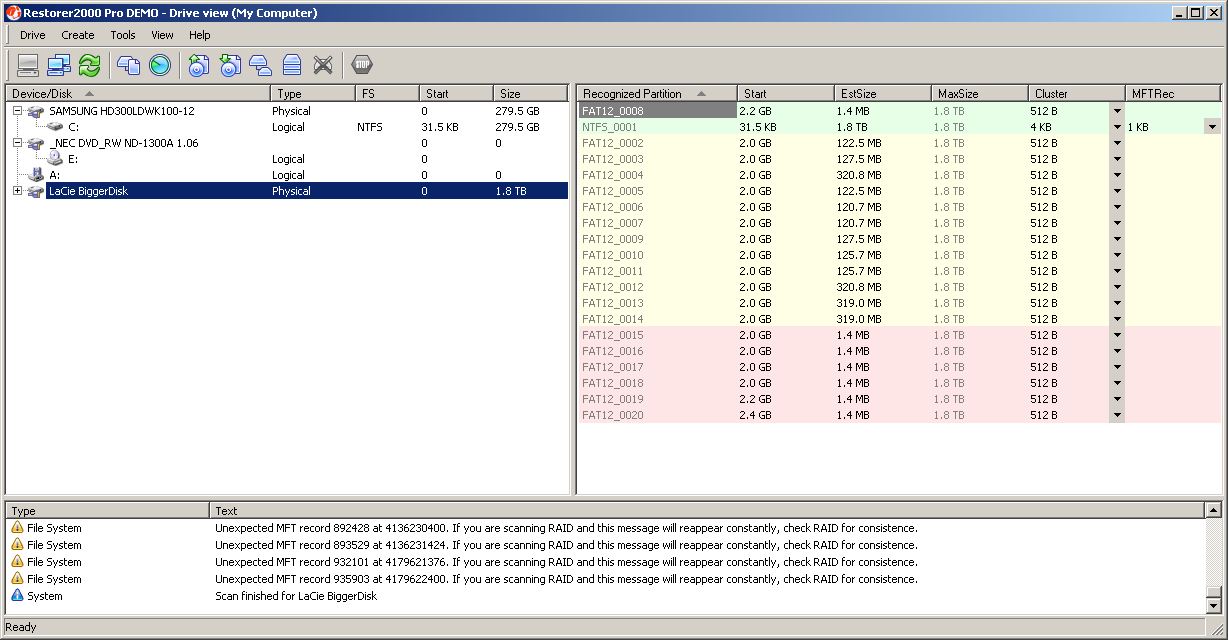The height and width of the screenshot is (640, 1228).
Task: Open Cluster dropdown for FAT12_0008 row
Action: [1117, 111]
